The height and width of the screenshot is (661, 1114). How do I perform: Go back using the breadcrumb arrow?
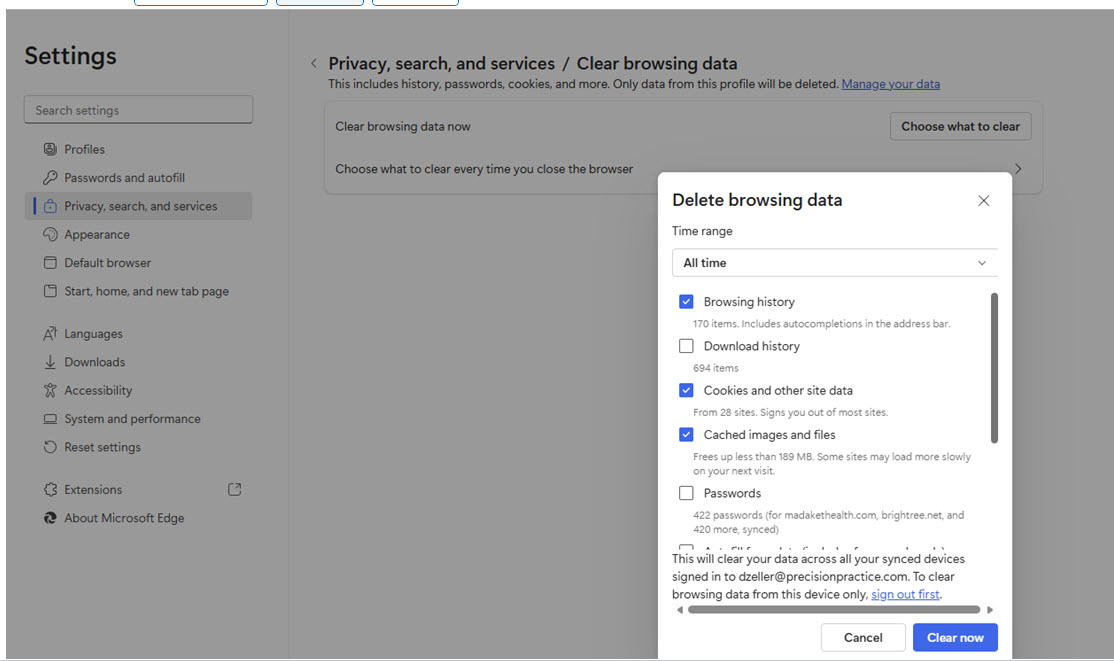314,64
